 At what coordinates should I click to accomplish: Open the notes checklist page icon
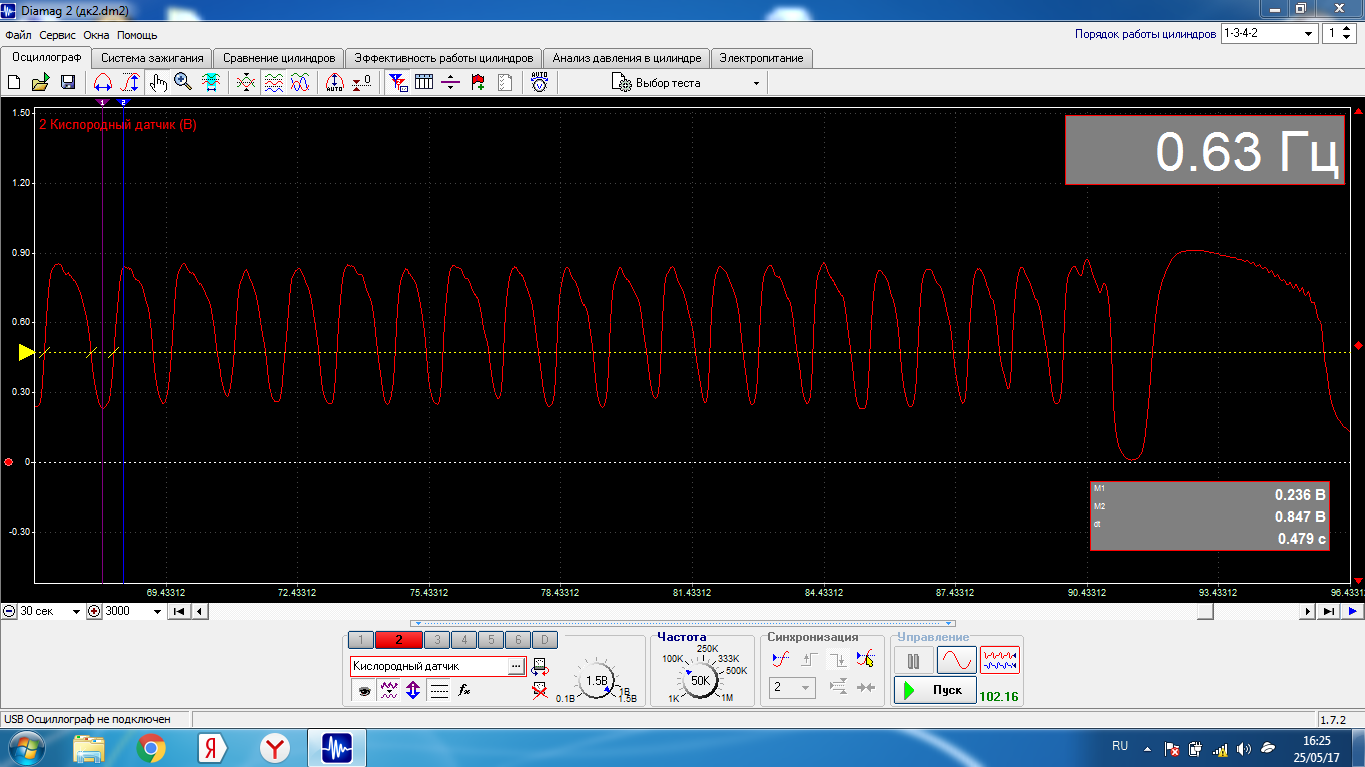pos(505,83)
